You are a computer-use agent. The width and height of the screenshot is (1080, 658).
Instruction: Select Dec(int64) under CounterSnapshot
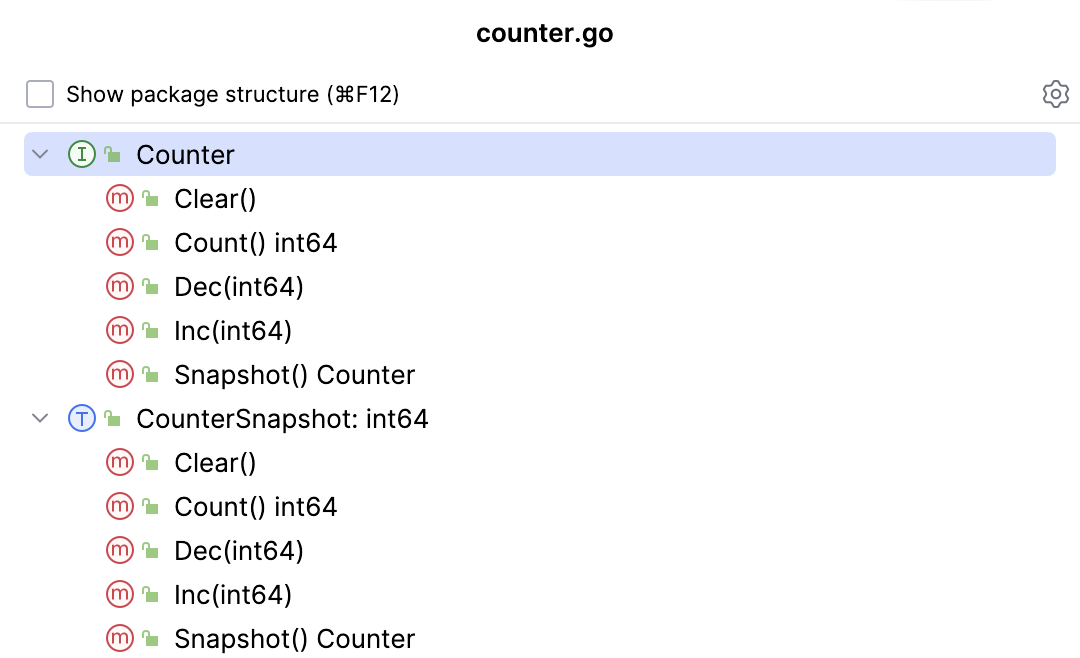(x=238, y=551)
